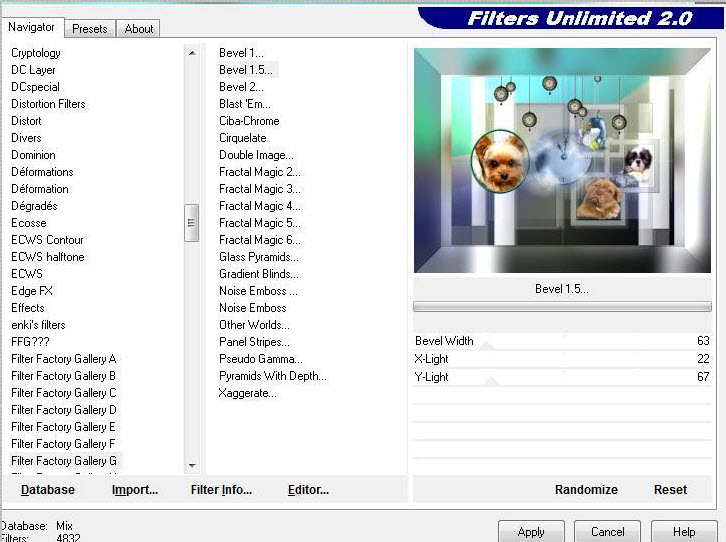The image size is (726, 542).
Task: Choose the Fractal Magic 4... filter
Action: pyautogui.click(x=260, y=206)
